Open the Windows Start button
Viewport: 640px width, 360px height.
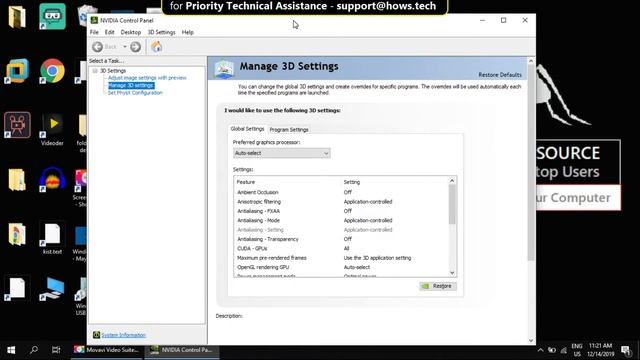[x=11, y=350]
